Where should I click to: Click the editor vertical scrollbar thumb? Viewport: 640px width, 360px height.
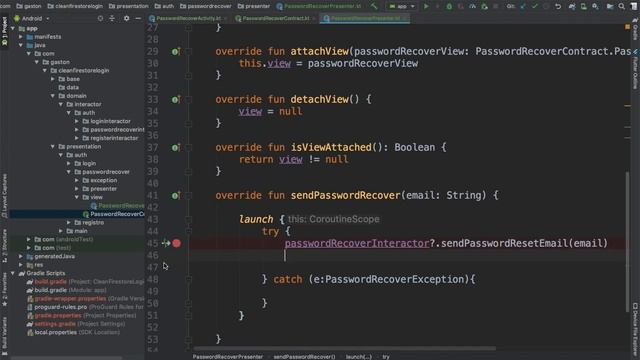(627, 241)
